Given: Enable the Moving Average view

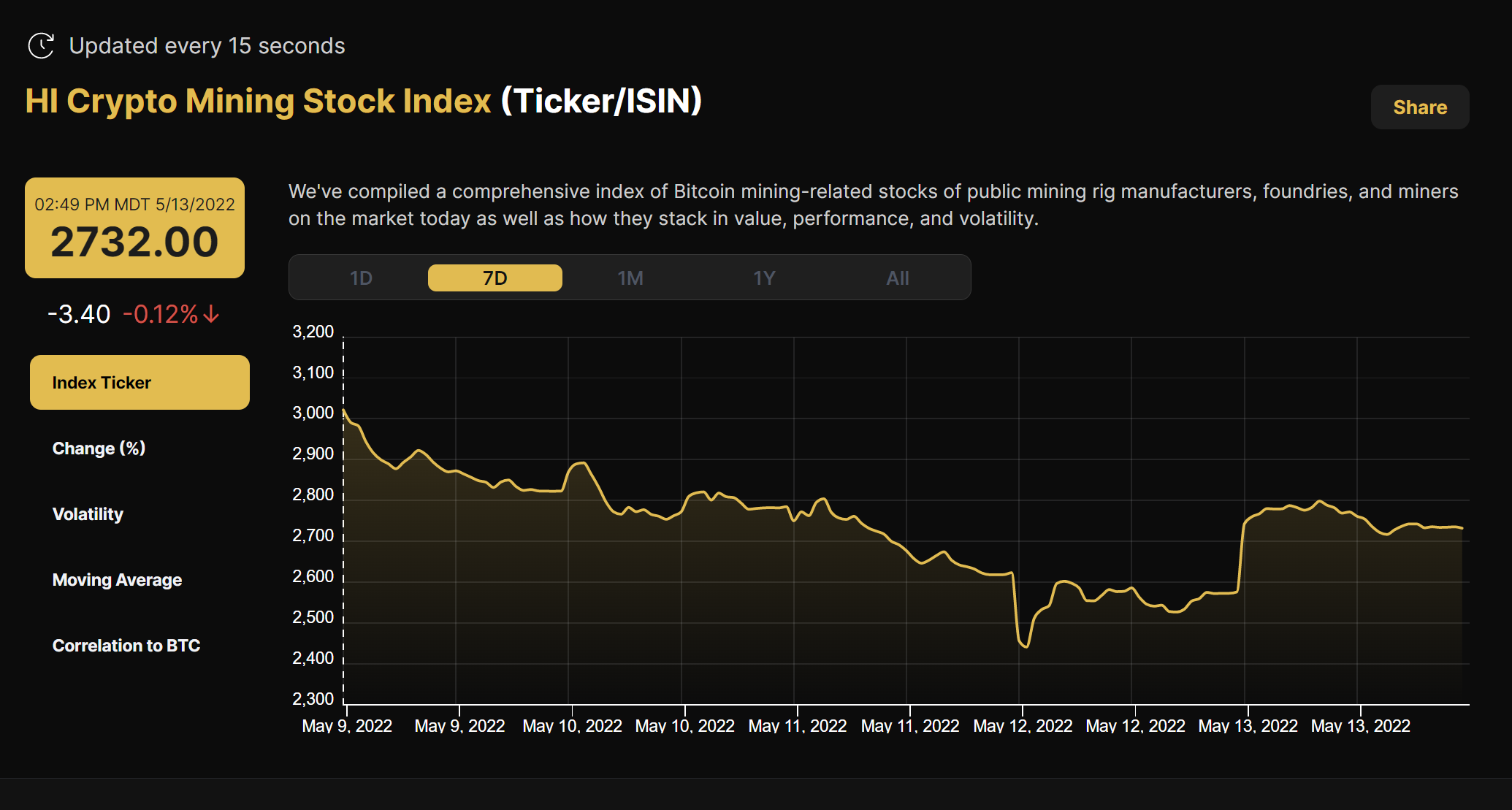Looking at the screenshot, I should [117, 579].
